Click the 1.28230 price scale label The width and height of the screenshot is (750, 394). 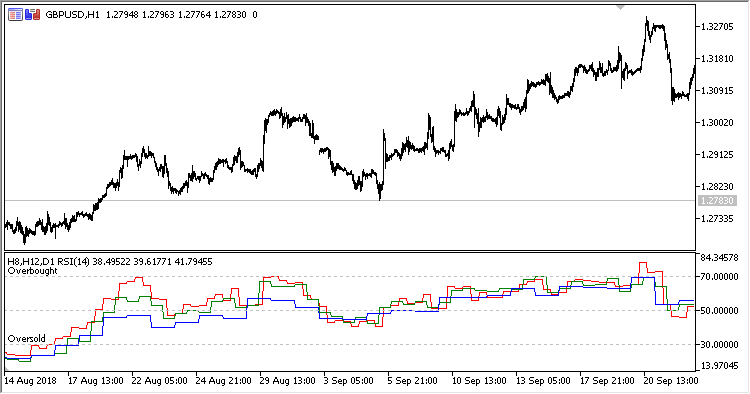(717, 187)
